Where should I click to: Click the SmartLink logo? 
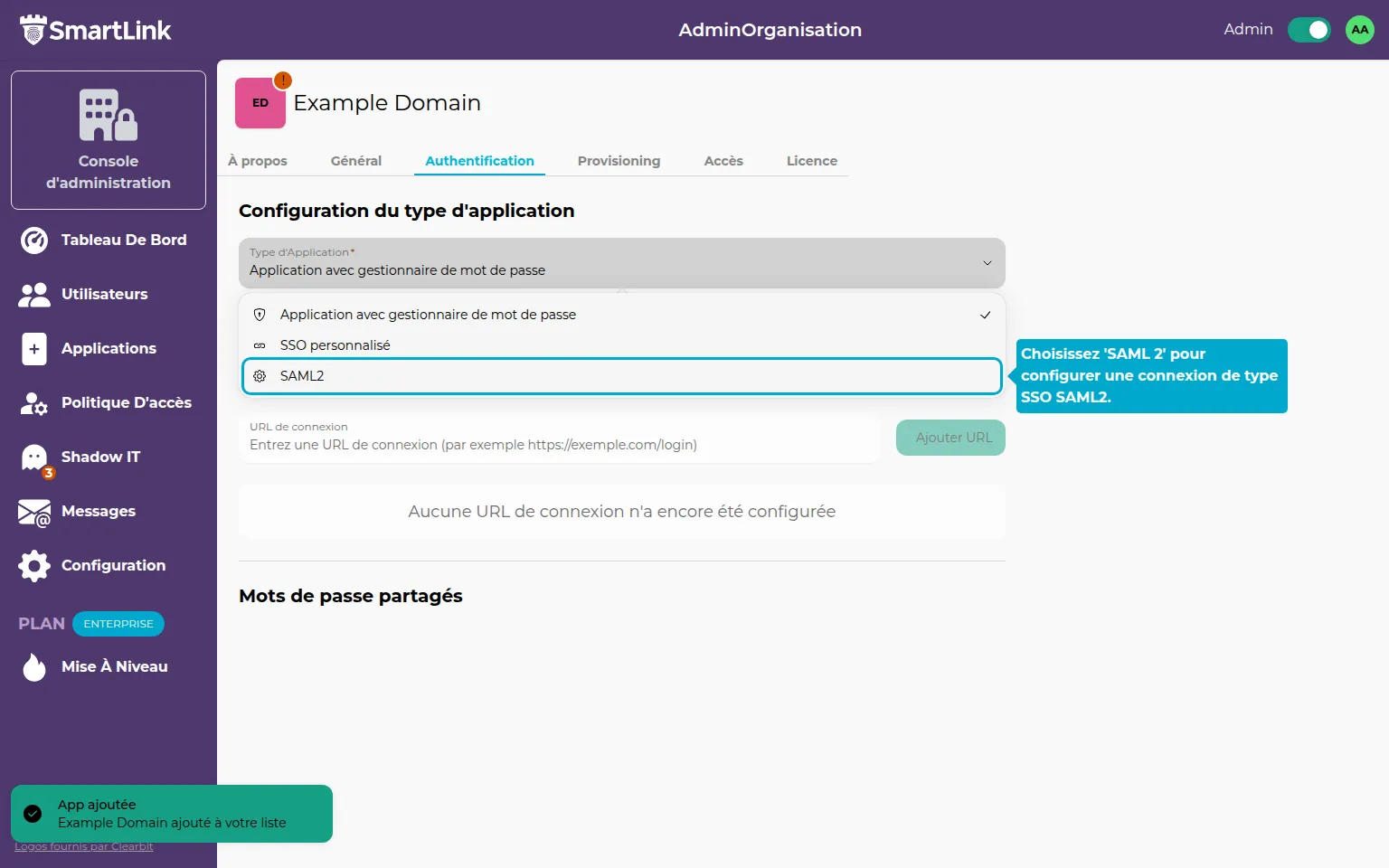[x=96, y=30]
